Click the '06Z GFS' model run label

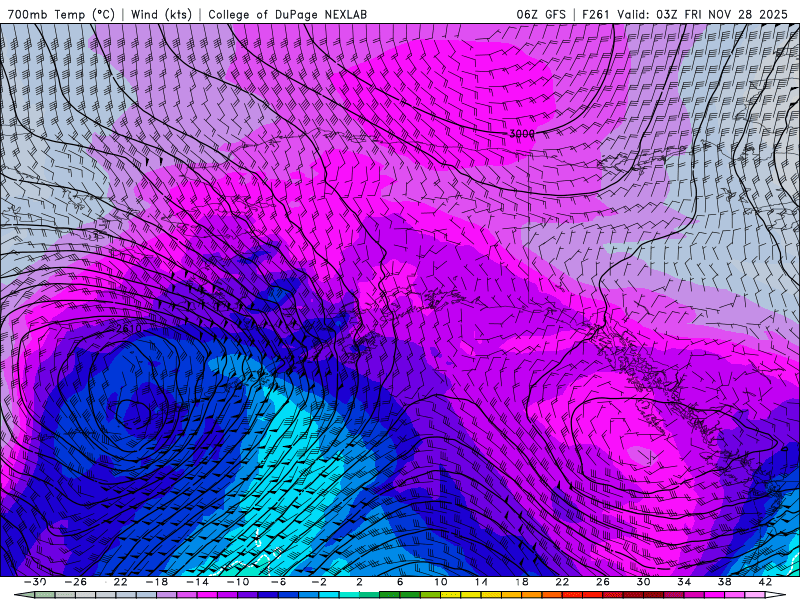(541, 14)
